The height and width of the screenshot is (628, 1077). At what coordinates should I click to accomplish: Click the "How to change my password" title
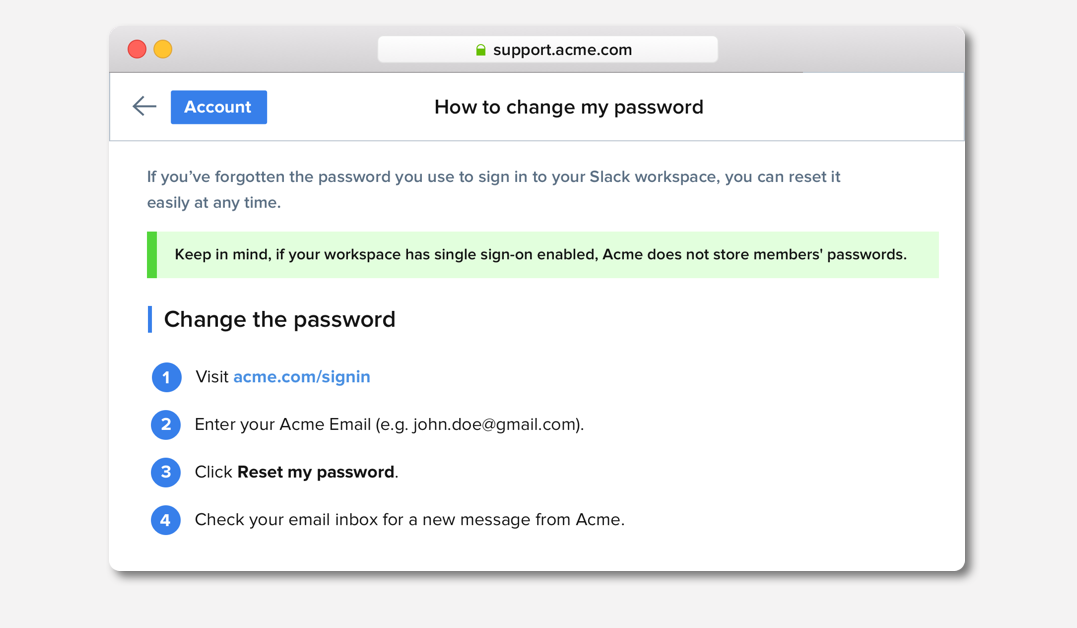click(x=568, y=107)
